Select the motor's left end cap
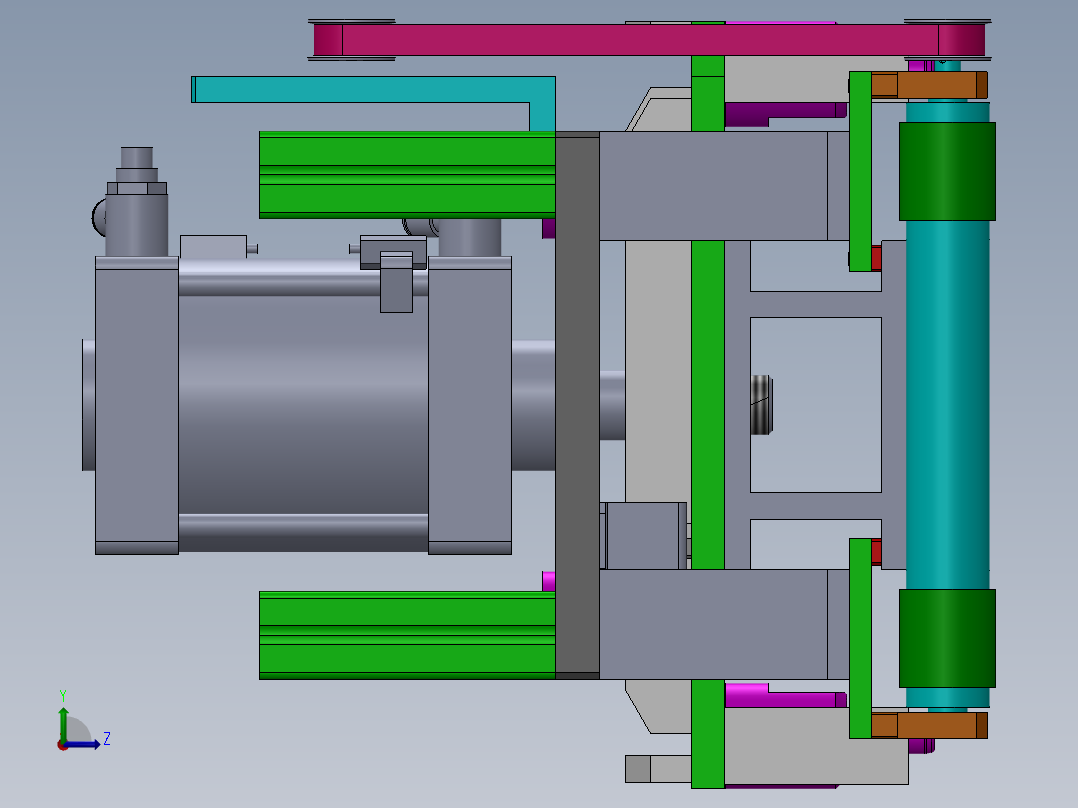The image size is (1078, 808). click(137, 406)
